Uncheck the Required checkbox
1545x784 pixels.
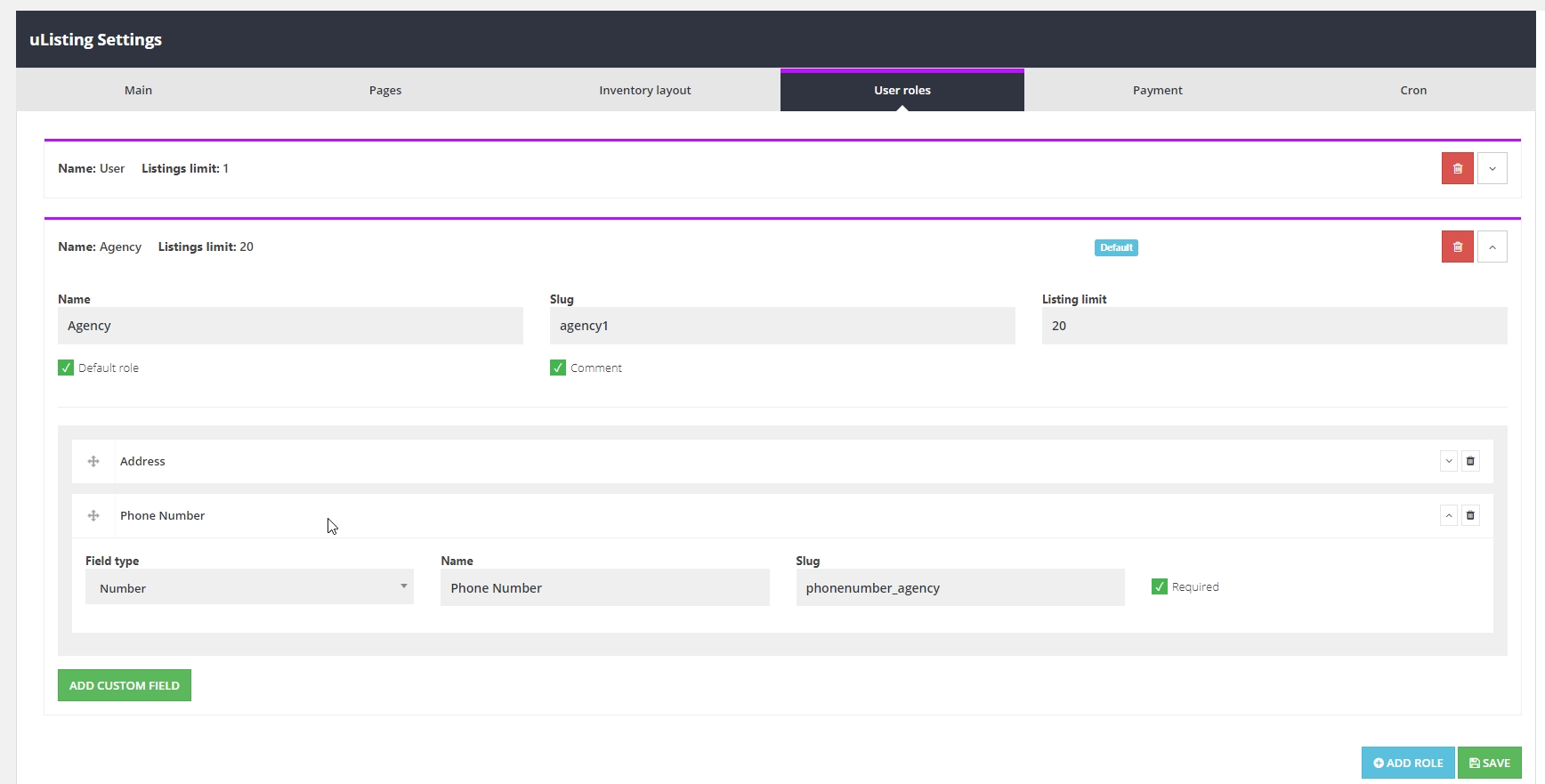pos(1159,586)
